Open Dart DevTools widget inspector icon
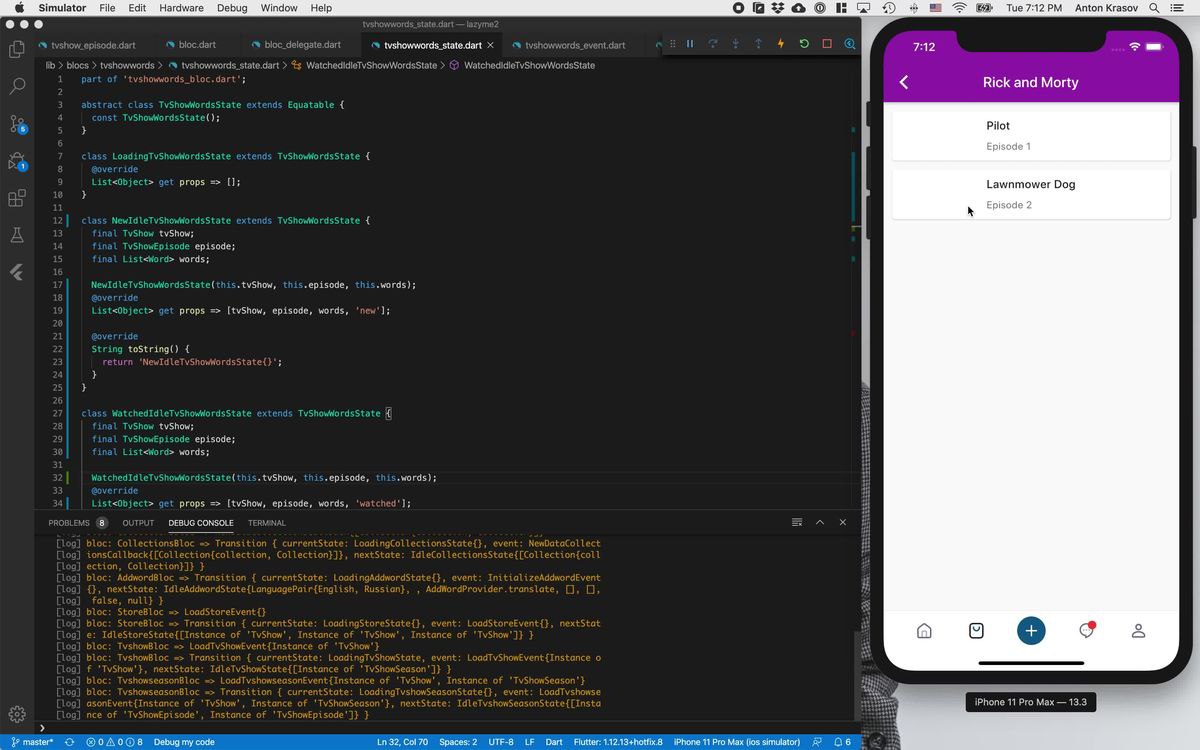This screenshot has height=750, width=1200. click(849, 44)
